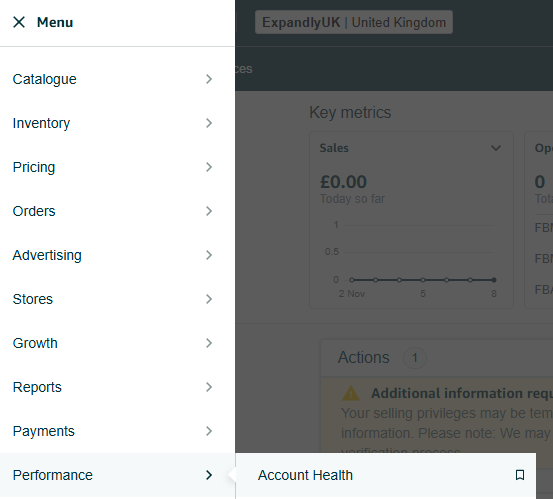This screenshot has height=499, width=553.
Task: Expand the Reports chevron arrow
Action: [x=209, y=387]
